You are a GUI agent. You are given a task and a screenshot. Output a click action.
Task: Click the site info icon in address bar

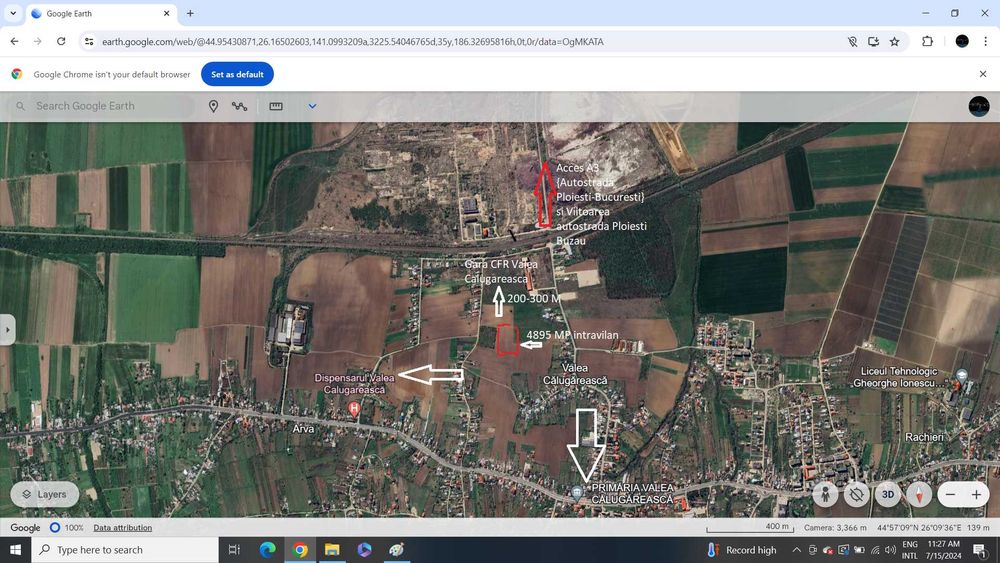click(x=89, y=41)
